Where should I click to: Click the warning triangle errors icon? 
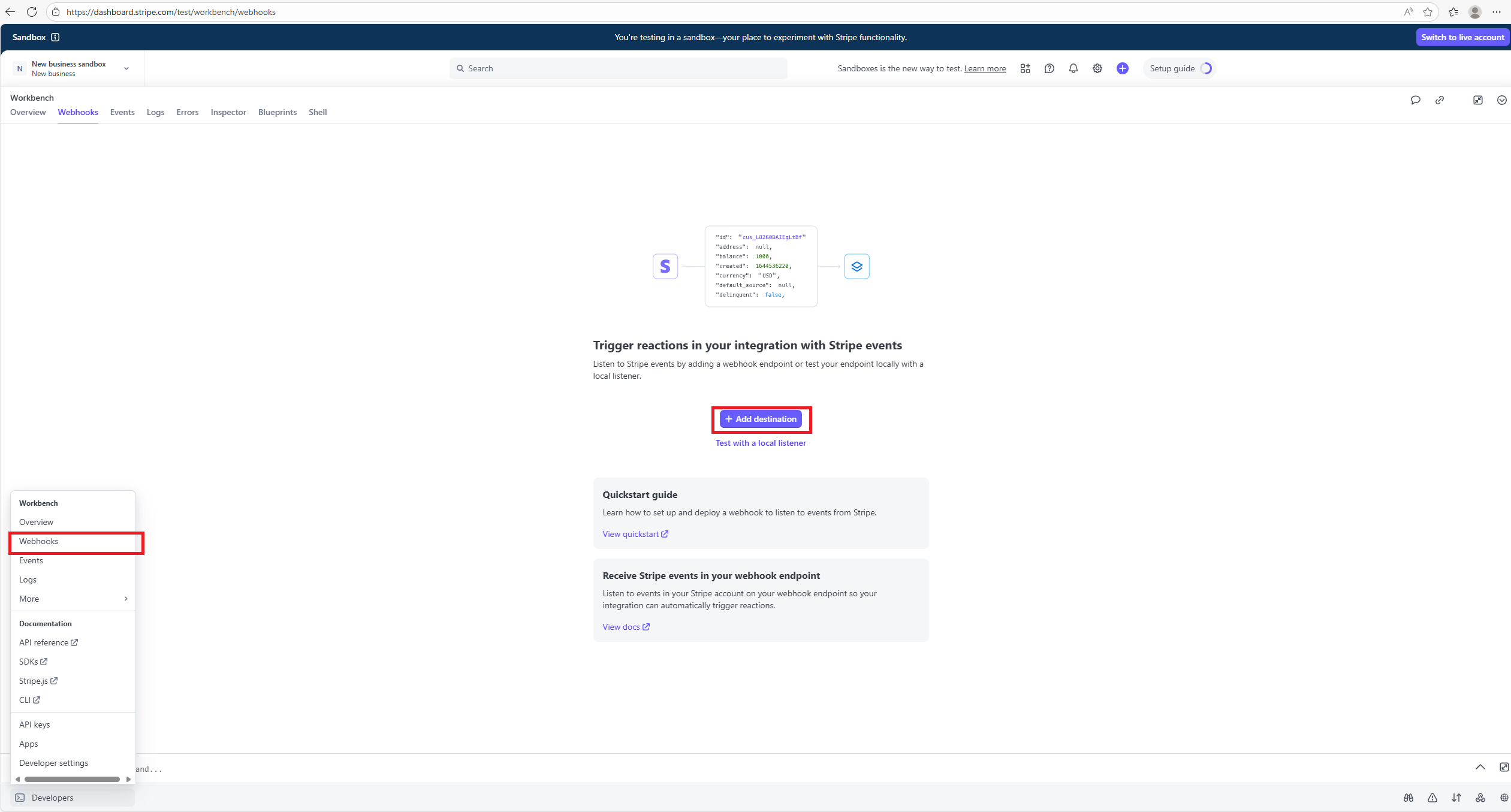pos(1432,798)
